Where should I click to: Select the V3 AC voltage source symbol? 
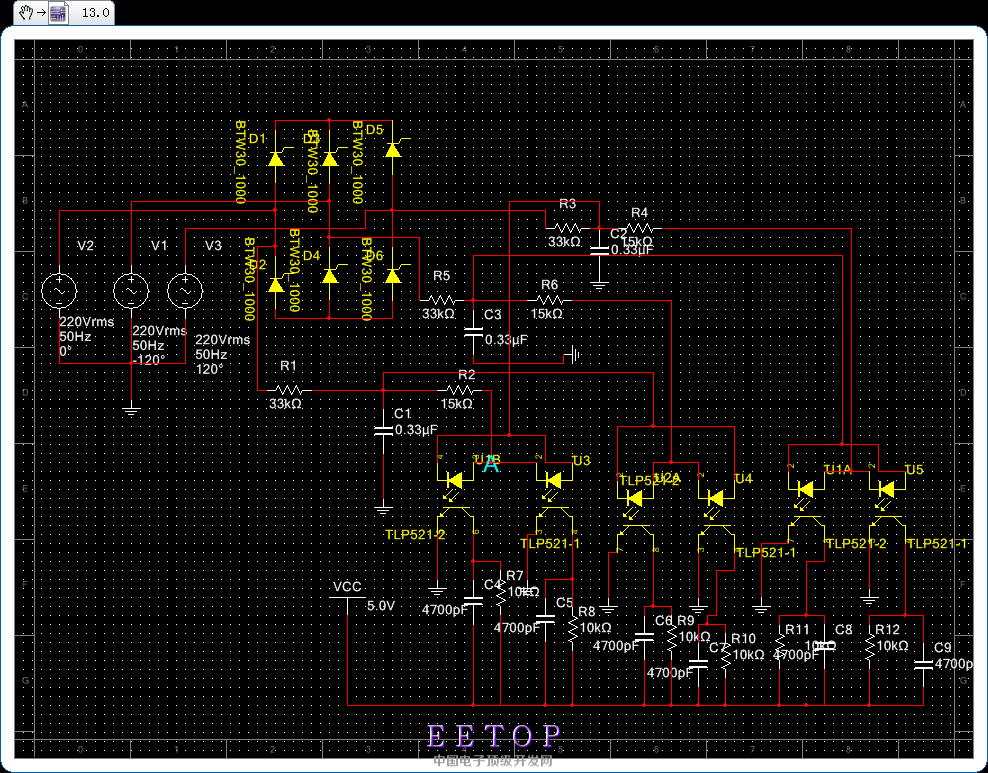pos(185,290)
